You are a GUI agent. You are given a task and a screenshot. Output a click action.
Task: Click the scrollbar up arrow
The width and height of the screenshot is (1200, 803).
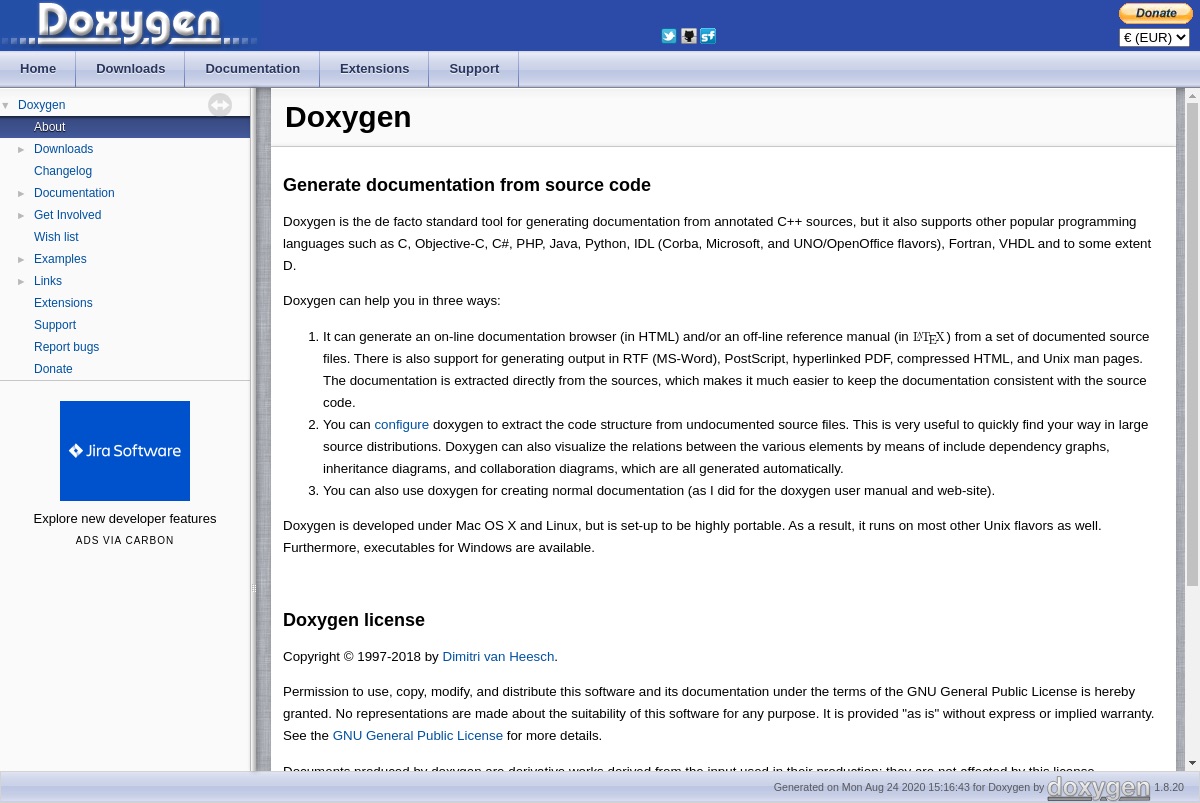pos(1192,96)
